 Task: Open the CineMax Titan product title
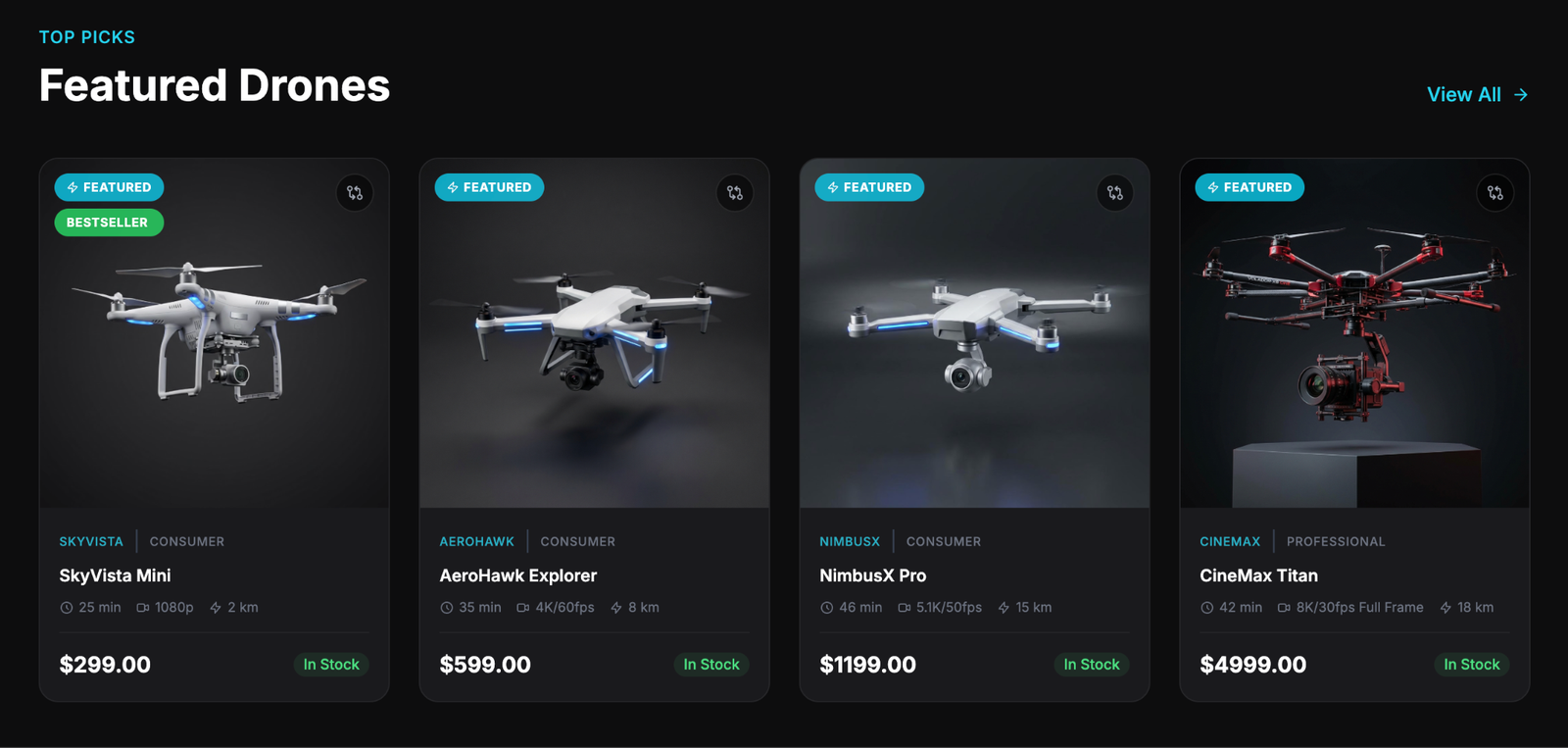click(1258, 575)
